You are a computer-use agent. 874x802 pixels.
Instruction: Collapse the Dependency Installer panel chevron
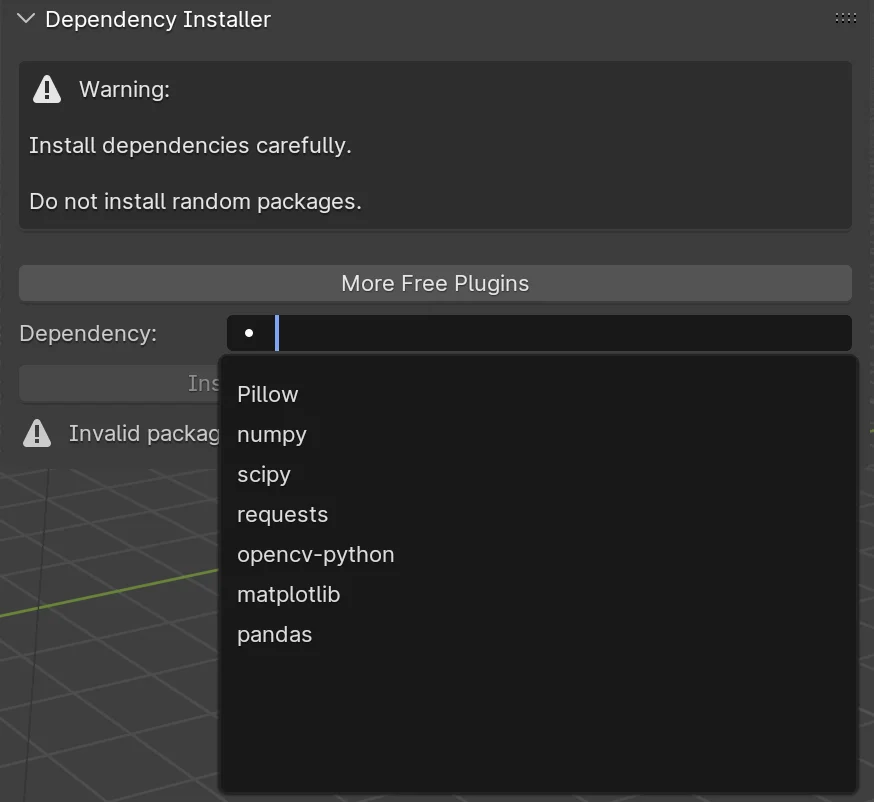[26, 19]
